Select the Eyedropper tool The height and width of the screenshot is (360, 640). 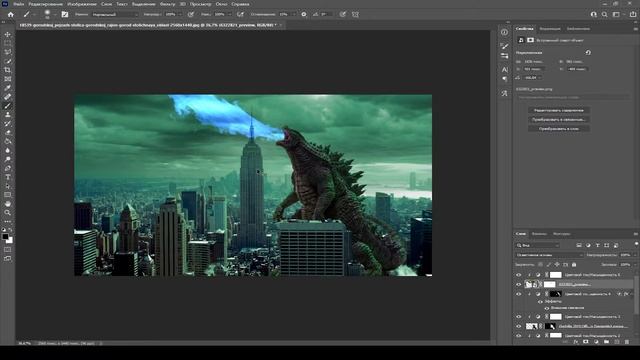(7, 88)
